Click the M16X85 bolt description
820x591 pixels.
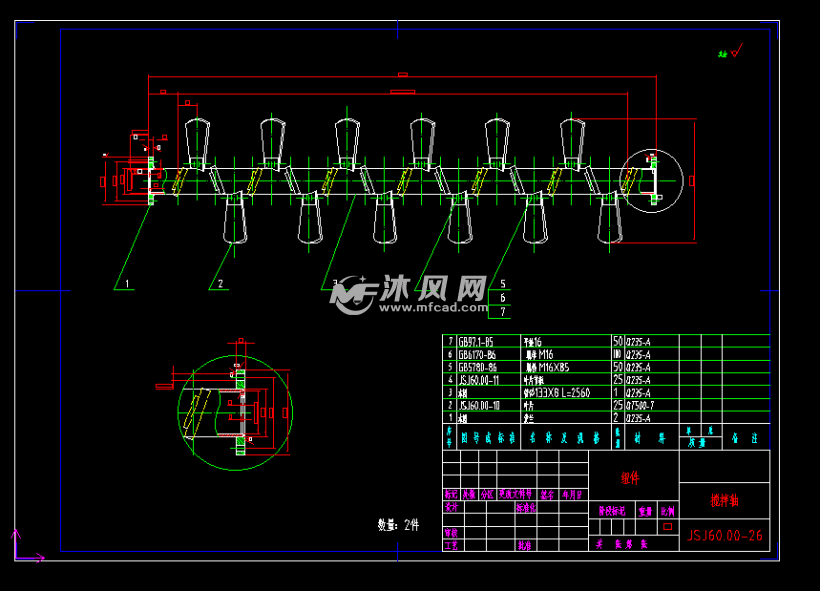pos(548,367)
